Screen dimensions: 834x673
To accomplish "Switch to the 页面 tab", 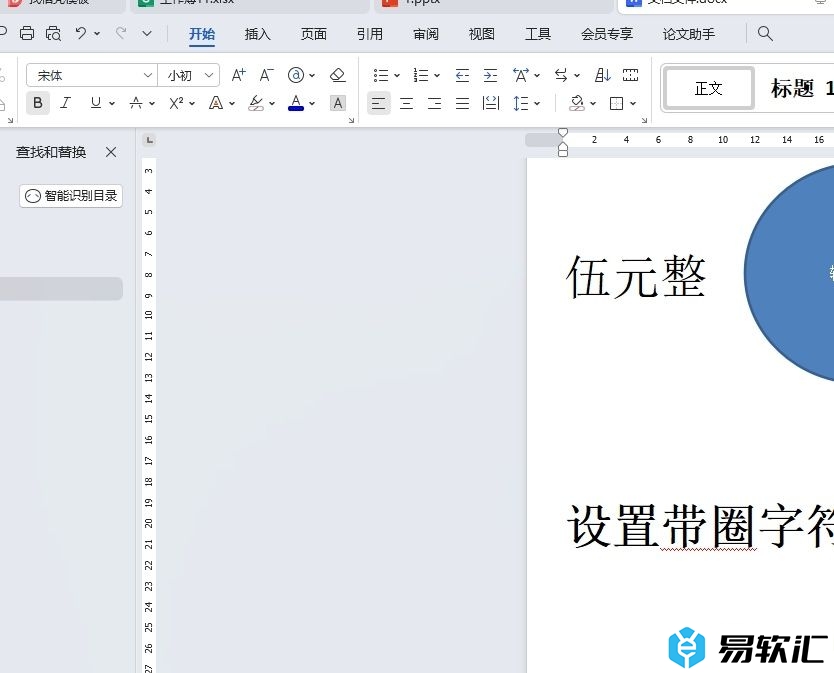I will coord(314,34).
